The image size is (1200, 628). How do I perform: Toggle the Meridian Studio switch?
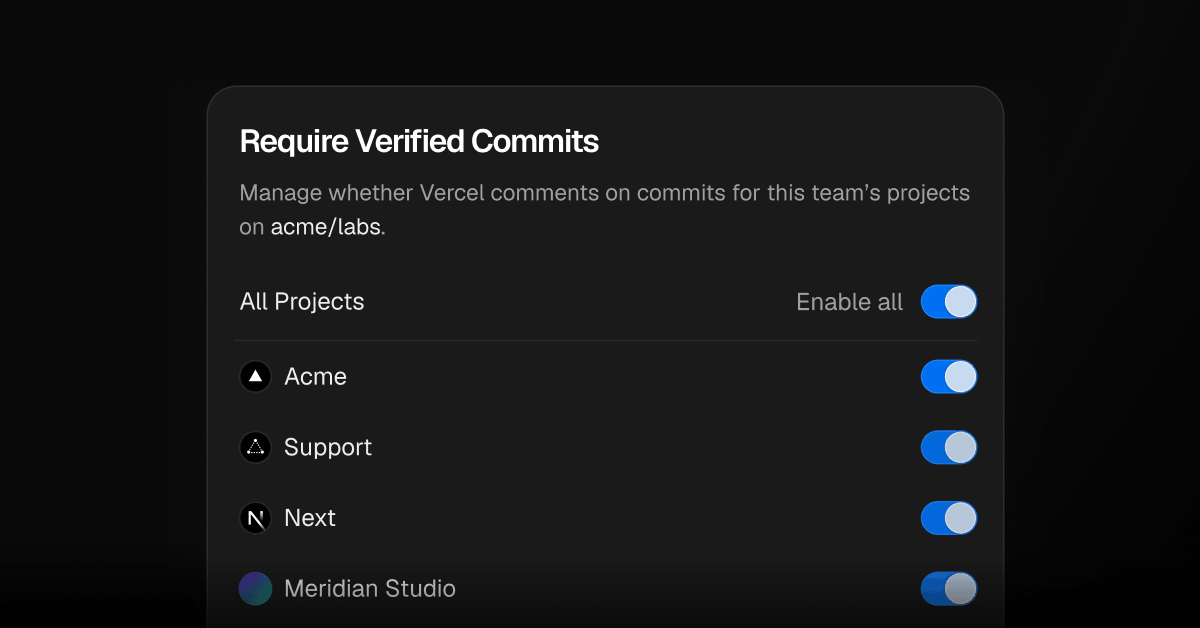(x=949, y=589)
